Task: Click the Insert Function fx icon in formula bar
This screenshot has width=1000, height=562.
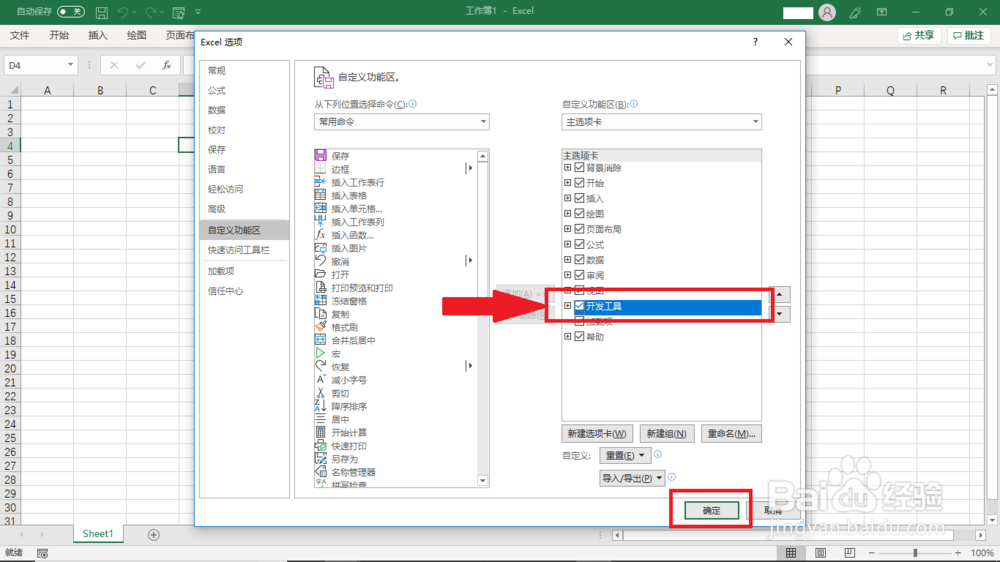Action: [166, 65]
